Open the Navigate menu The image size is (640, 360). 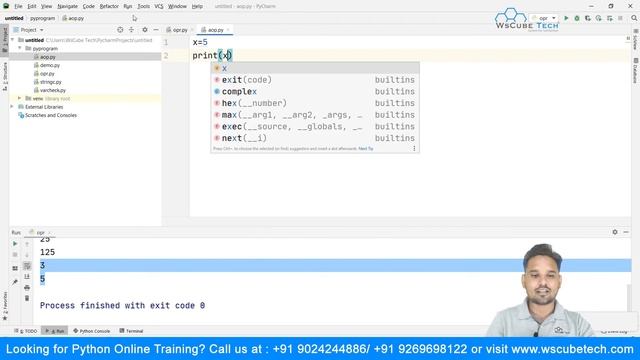pos(67,6)
